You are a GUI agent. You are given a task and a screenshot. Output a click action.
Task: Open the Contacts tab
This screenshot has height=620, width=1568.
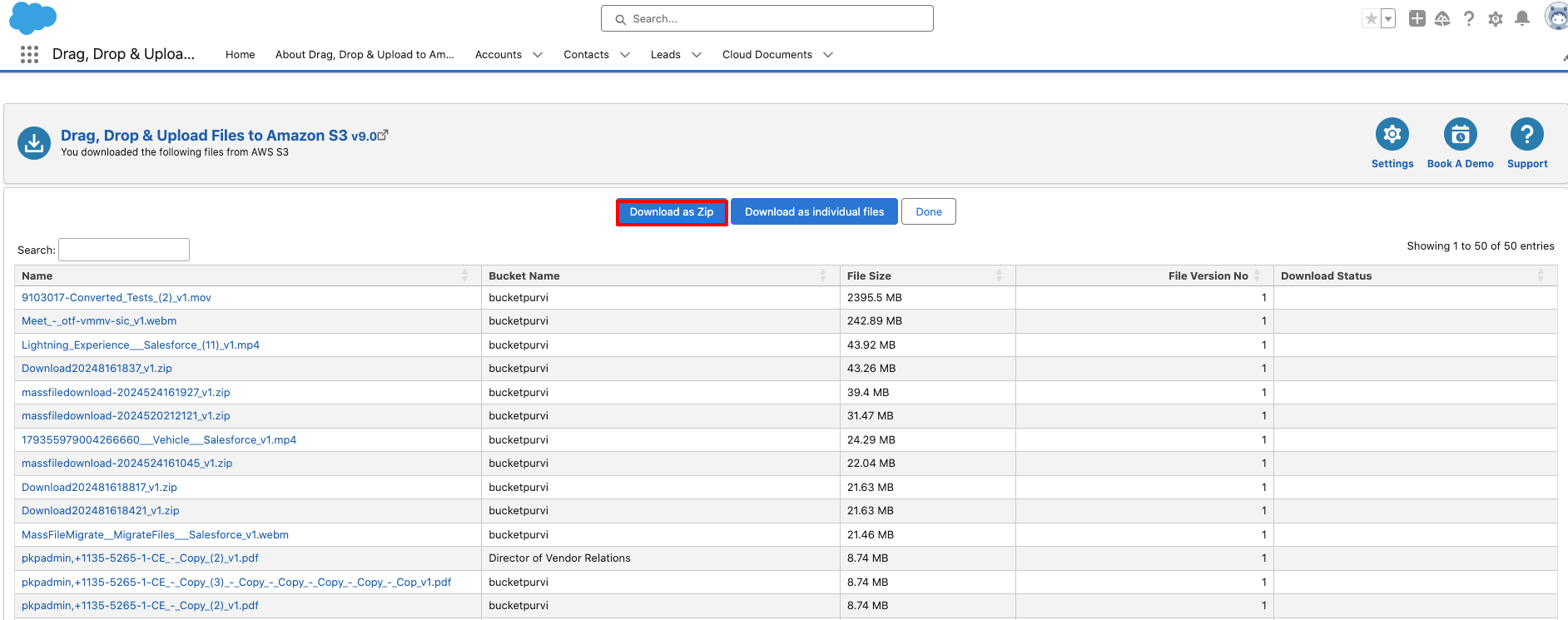[x=586, y=55]
